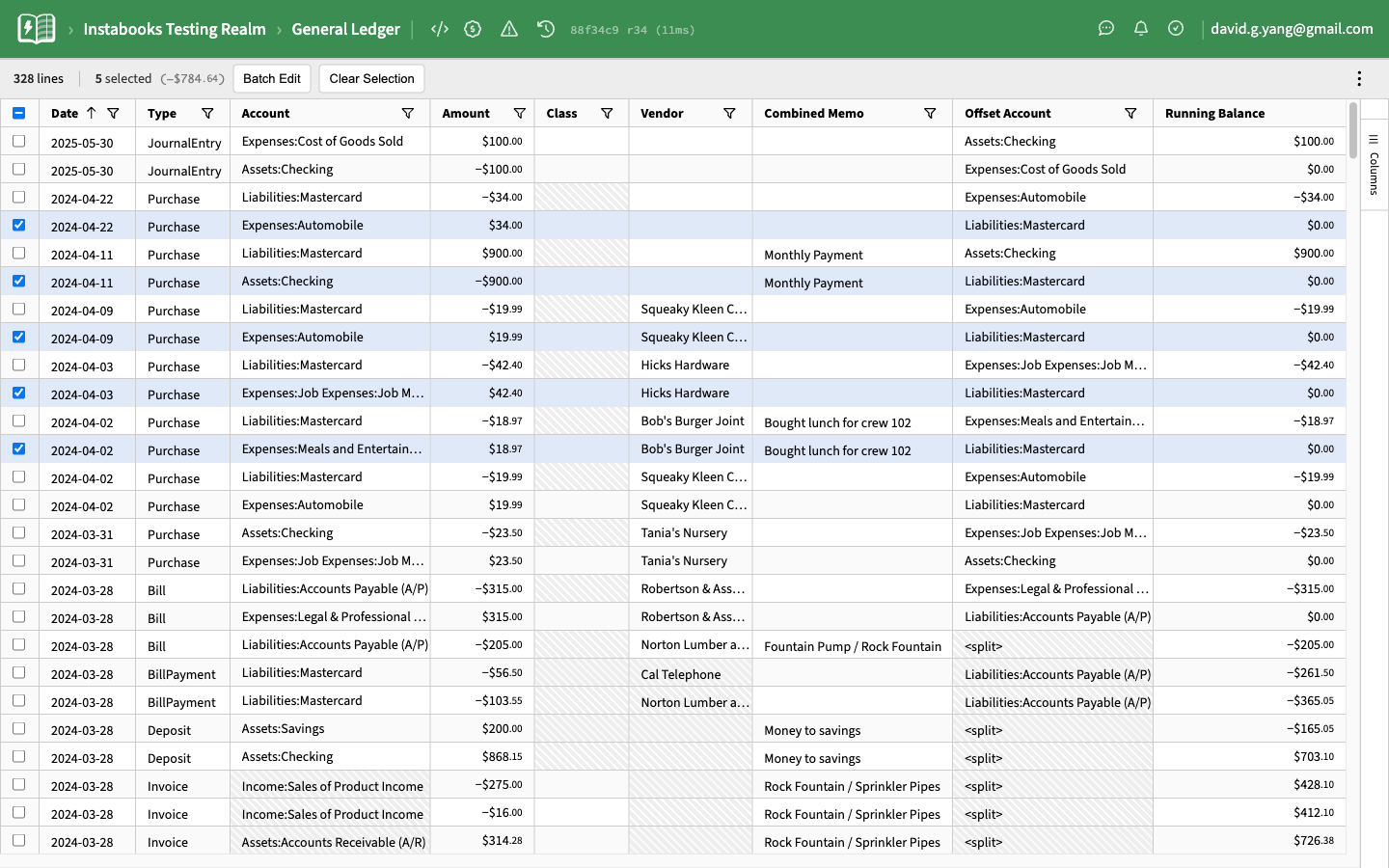1389x868 pixels.
Task: Open the three-dot overflow menu
Action: pos(1359,79)
